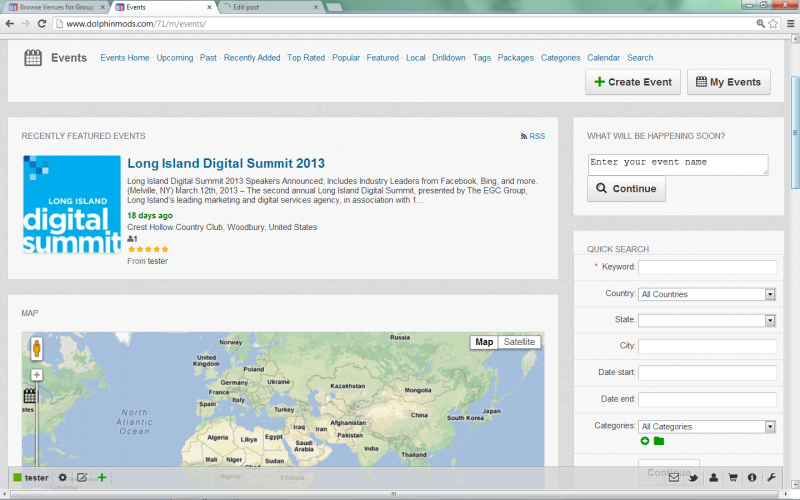Viewport: 800px width, 500px height.
Task: Click the RSS feed icon
Action: tap(523, 136)
